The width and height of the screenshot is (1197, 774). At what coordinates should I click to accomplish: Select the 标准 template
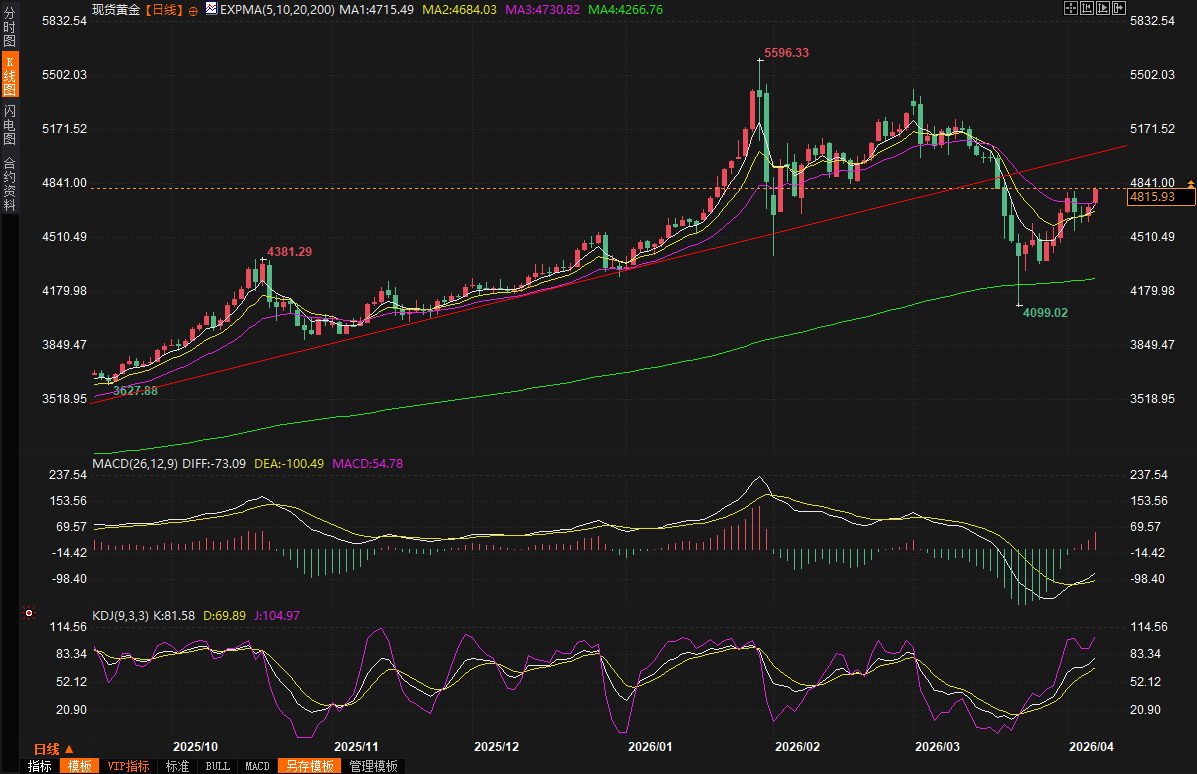coord(177,766)
